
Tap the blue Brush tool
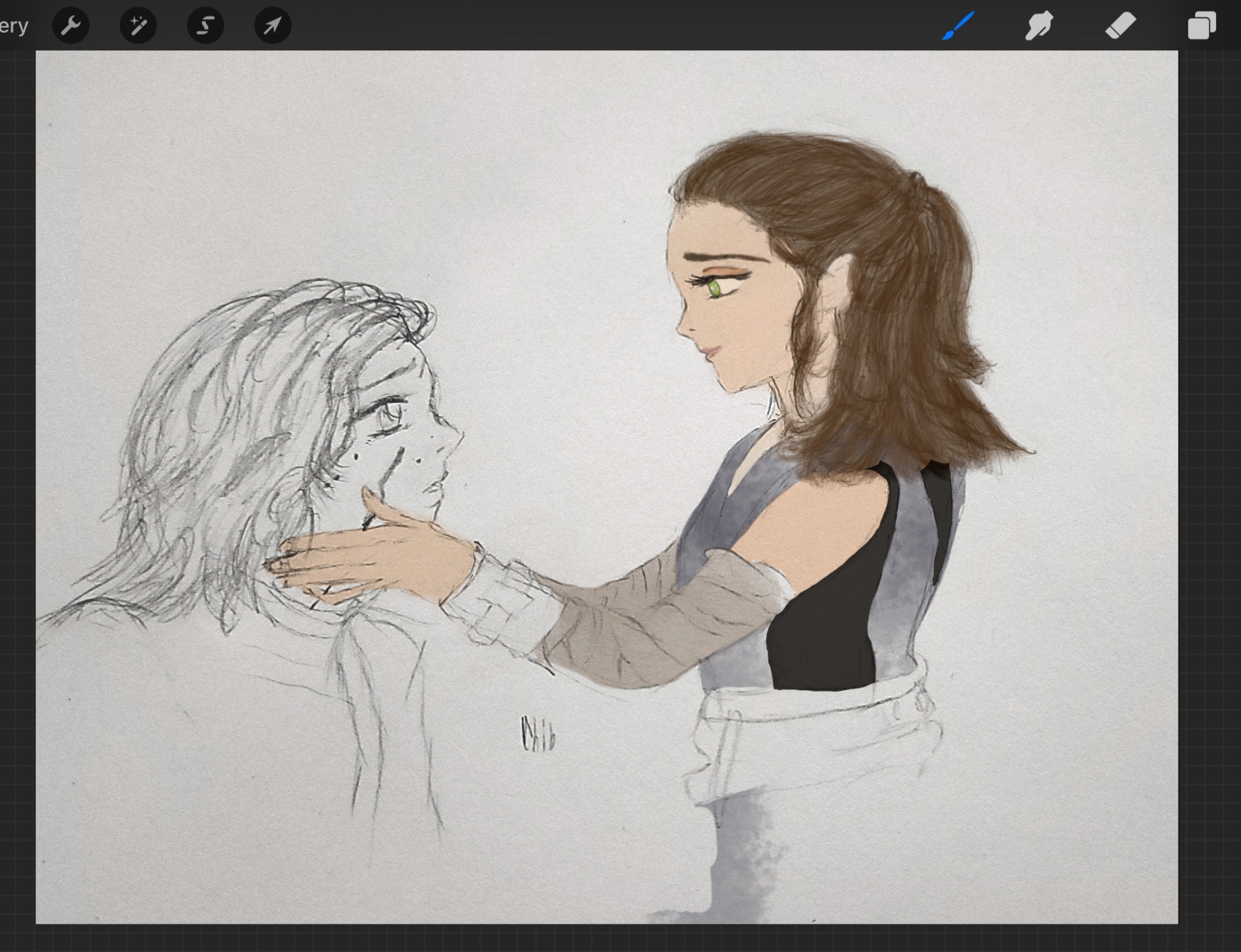pyautogui.click(x=959, y=25)
